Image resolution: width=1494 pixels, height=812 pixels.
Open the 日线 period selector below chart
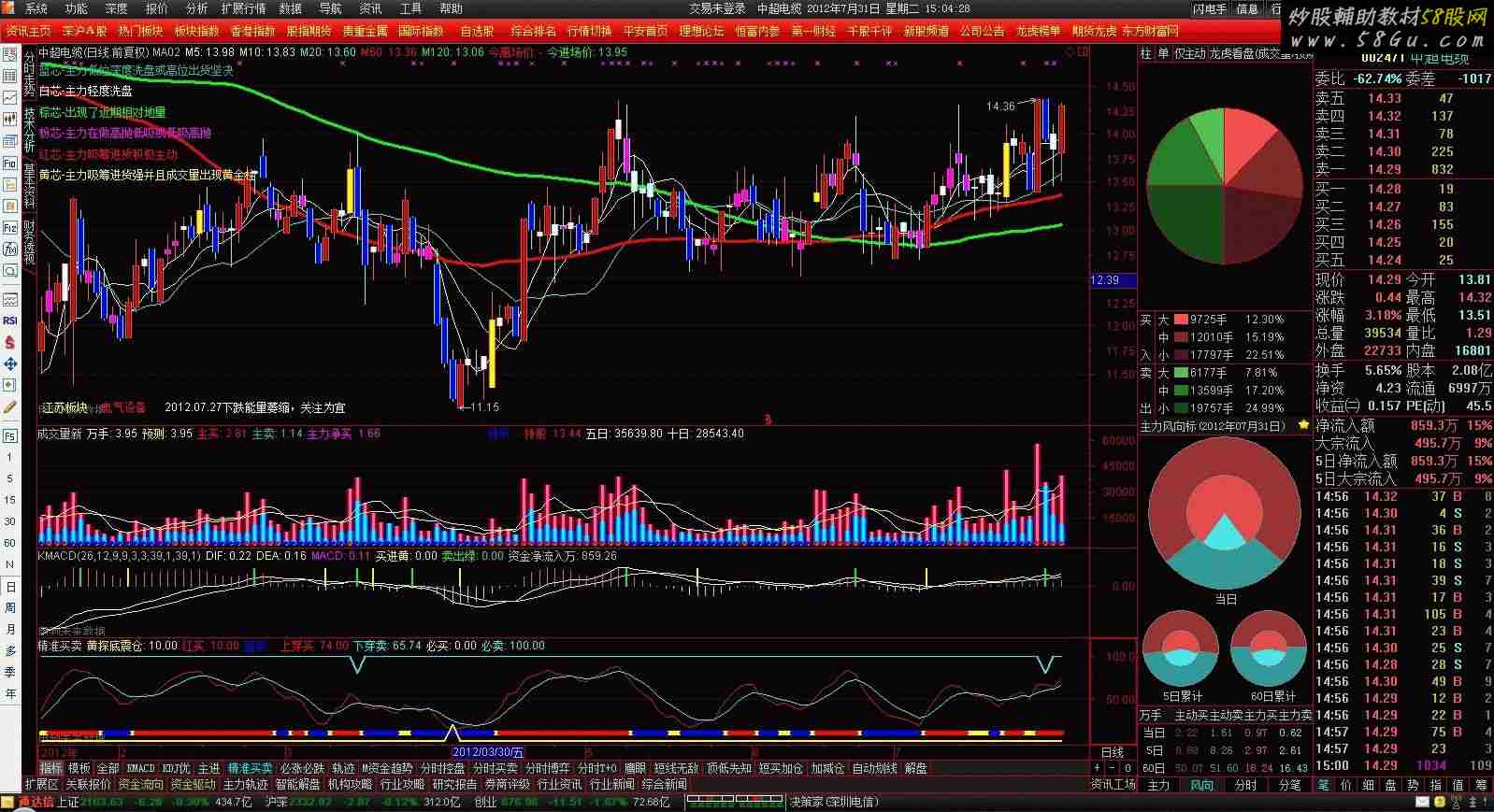(1113, 752)
